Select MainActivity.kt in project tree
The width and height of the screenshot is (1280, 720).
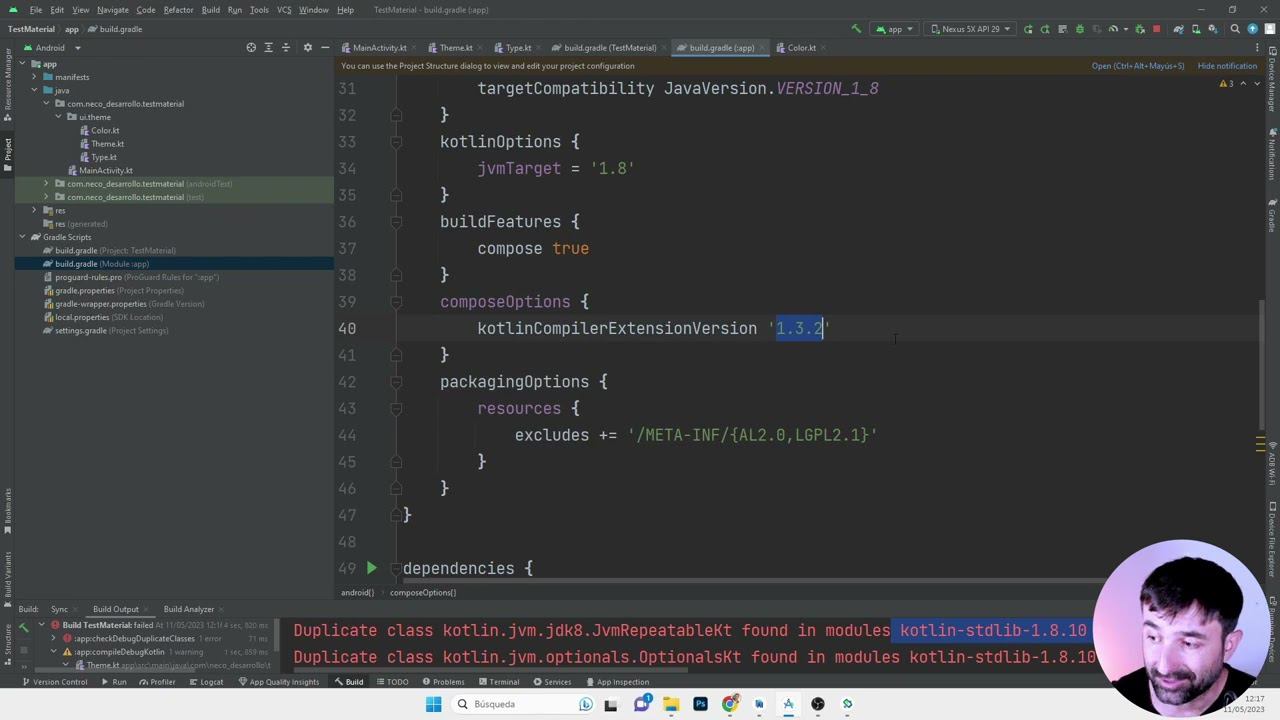(105, 170)
